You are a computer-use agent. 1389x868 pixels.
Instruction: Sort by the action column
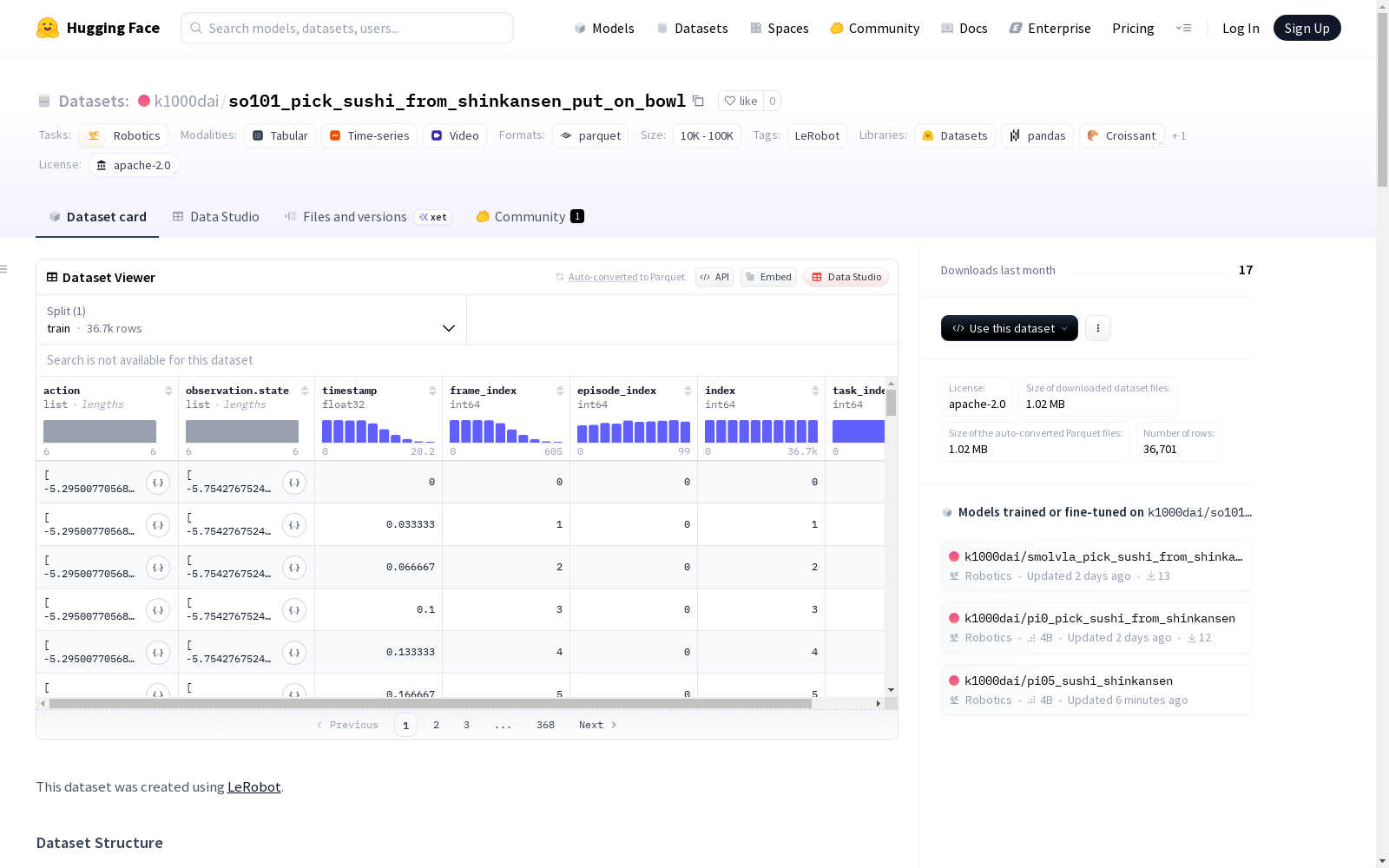168,391
